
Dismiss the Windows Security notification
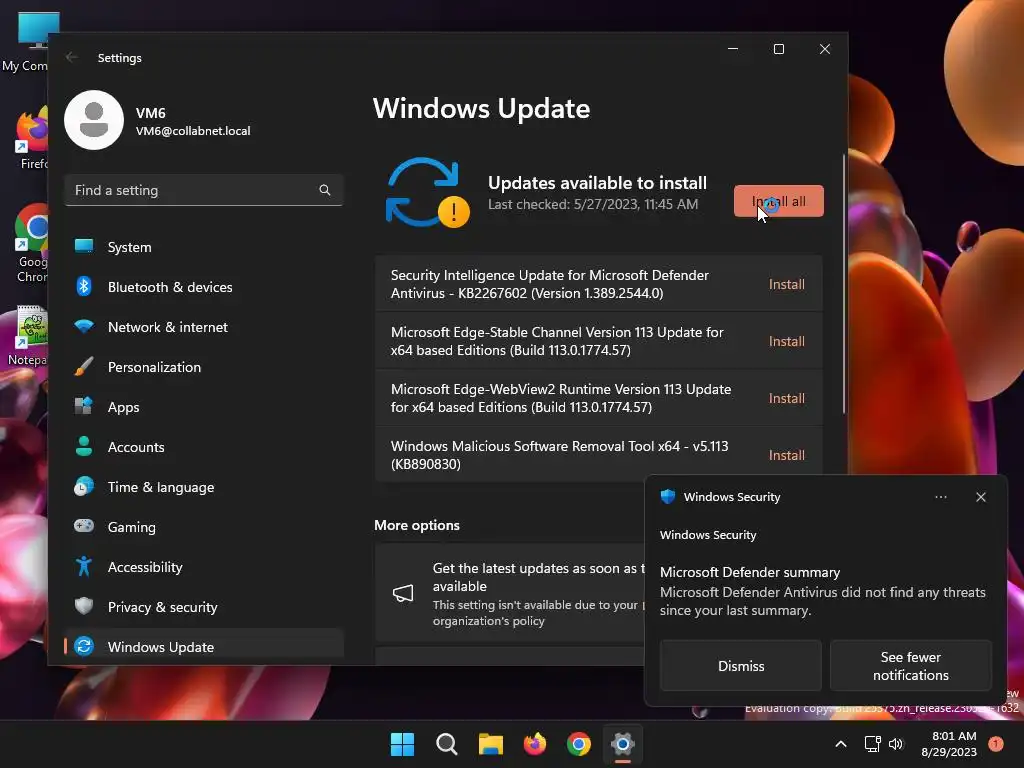[741, 665]
